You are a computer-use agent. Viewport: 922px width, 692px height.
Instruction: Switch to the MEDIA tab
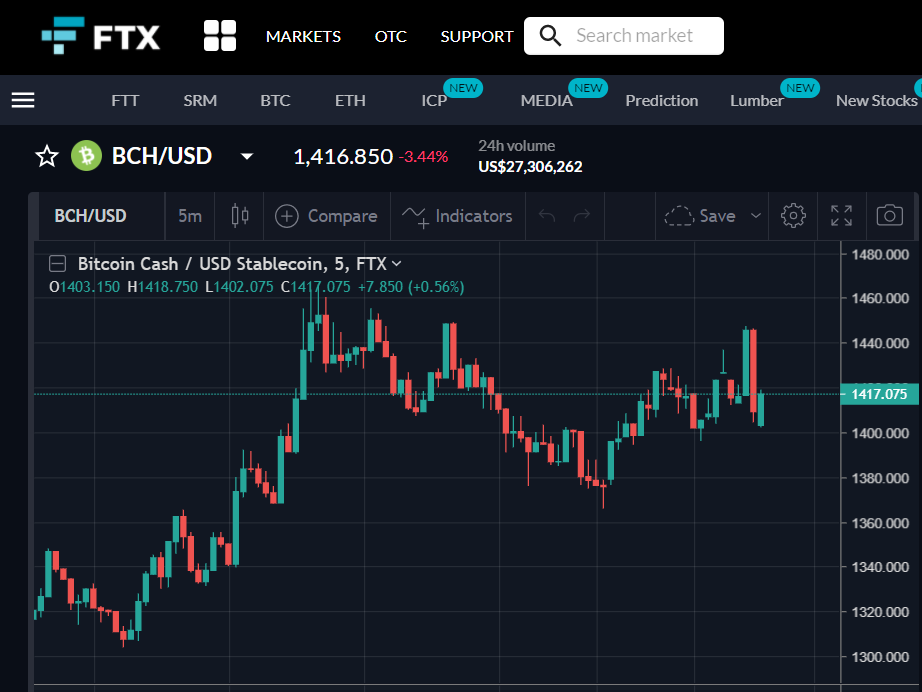pos(546,101)
